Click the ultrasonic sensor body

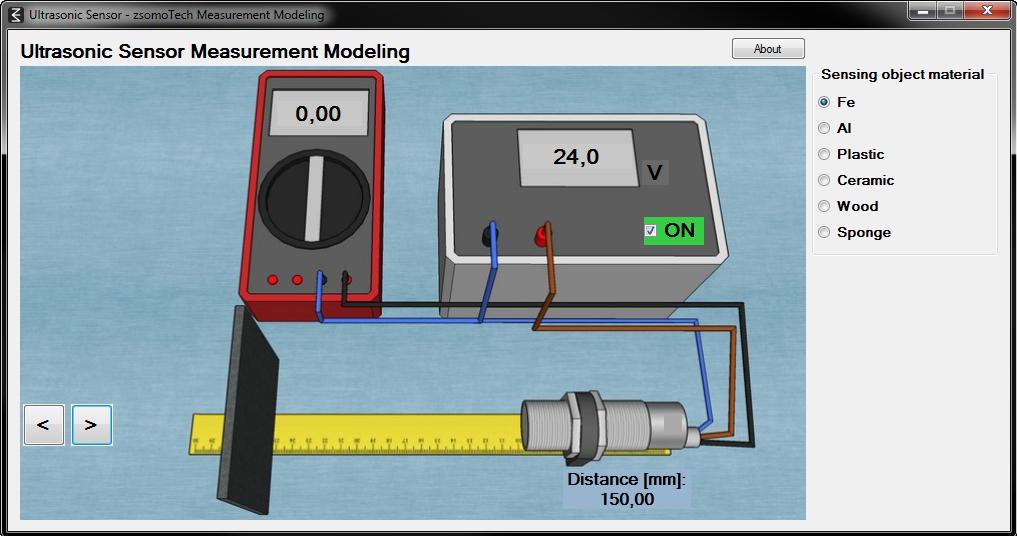point(608,426)
